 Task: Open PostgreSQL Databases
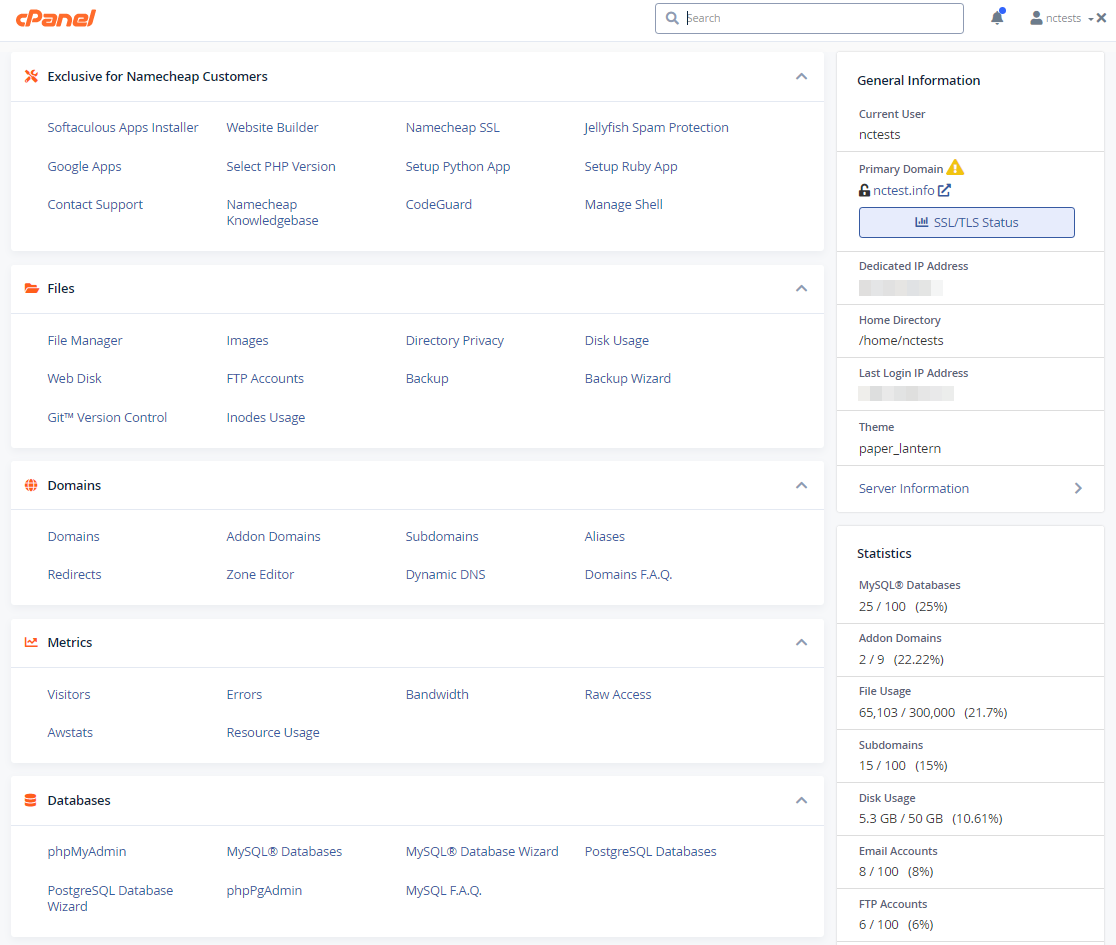click(x=651, y=852)
